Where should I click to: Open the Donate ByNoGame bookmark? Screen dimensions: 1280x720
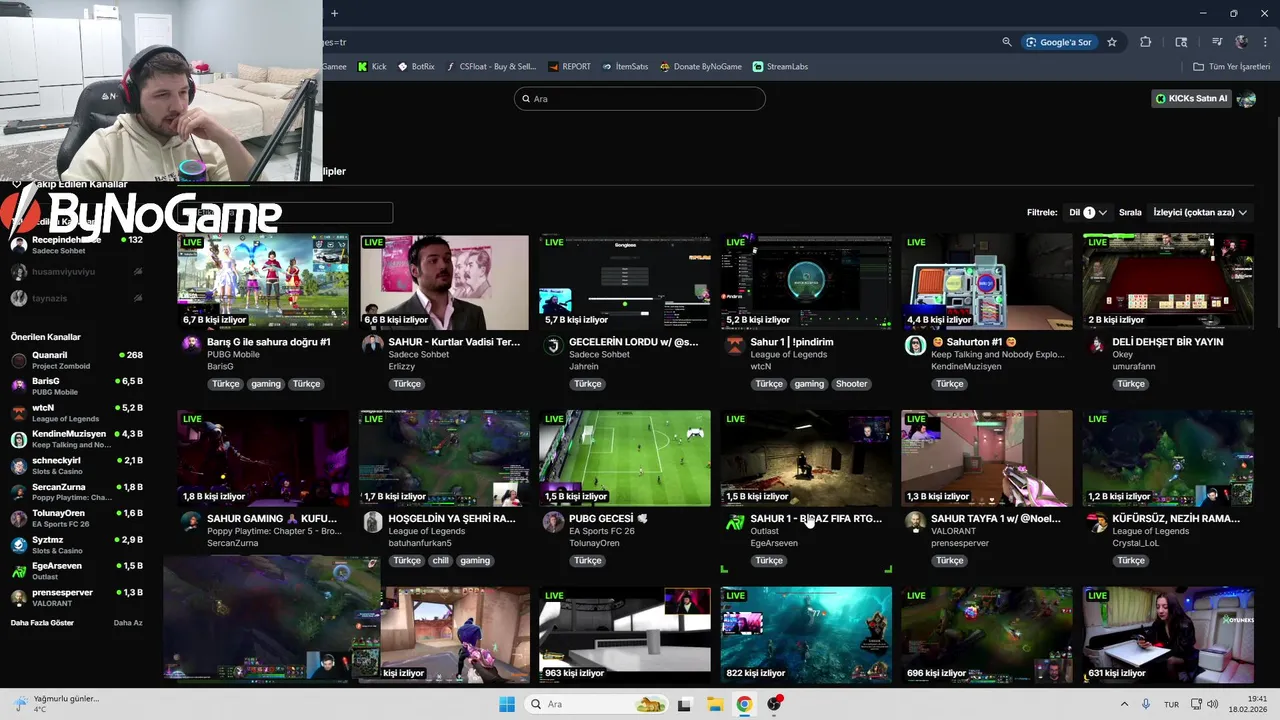click(700, 66)
